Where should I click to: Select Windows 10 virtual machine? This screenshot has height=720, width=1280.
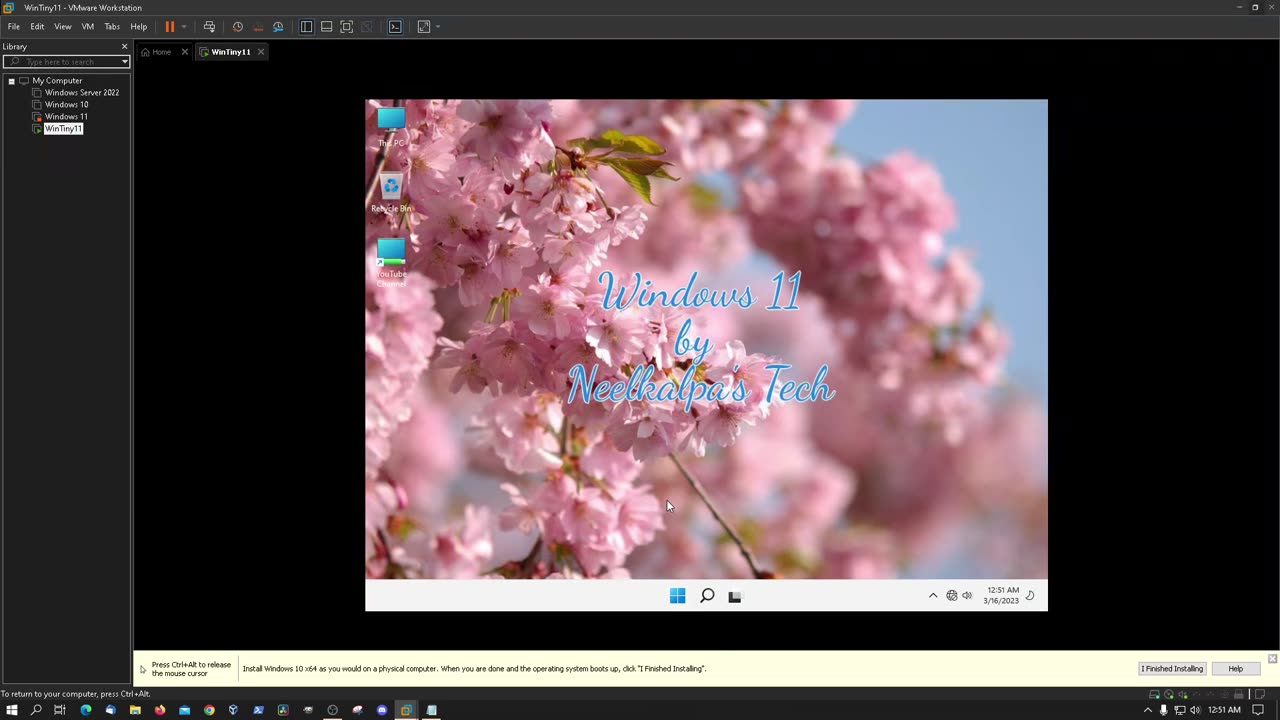[x=66, y=105]
